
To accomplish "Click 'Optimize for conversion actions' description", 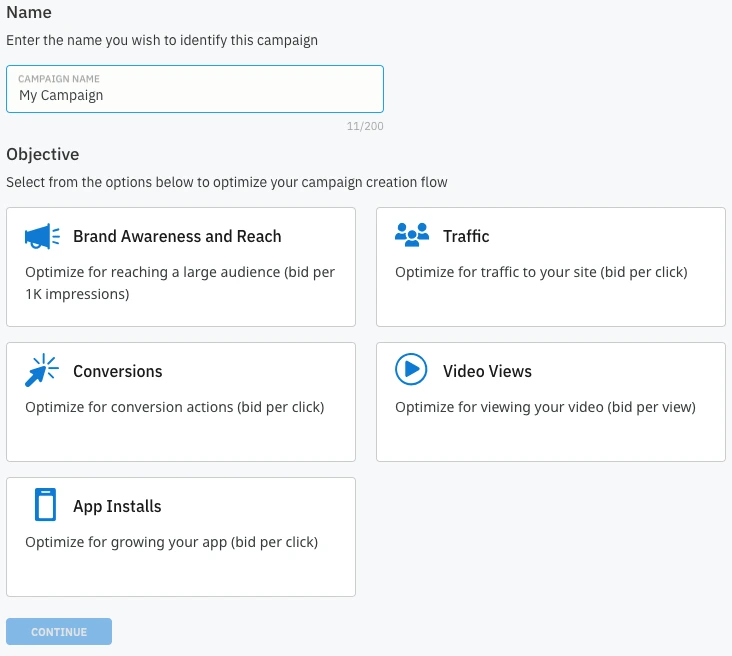I will 174,407.
